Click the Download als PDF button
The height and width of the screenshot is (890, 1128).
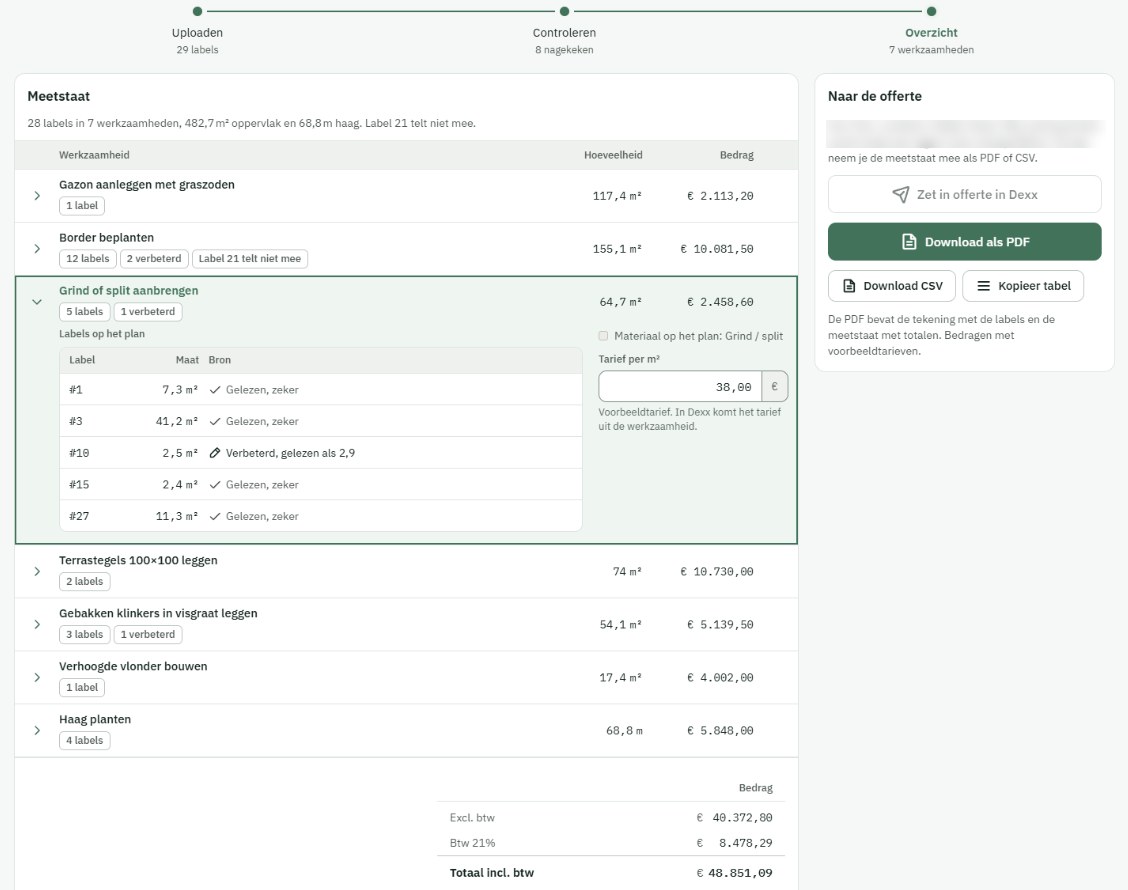click(x=964, y=242)
